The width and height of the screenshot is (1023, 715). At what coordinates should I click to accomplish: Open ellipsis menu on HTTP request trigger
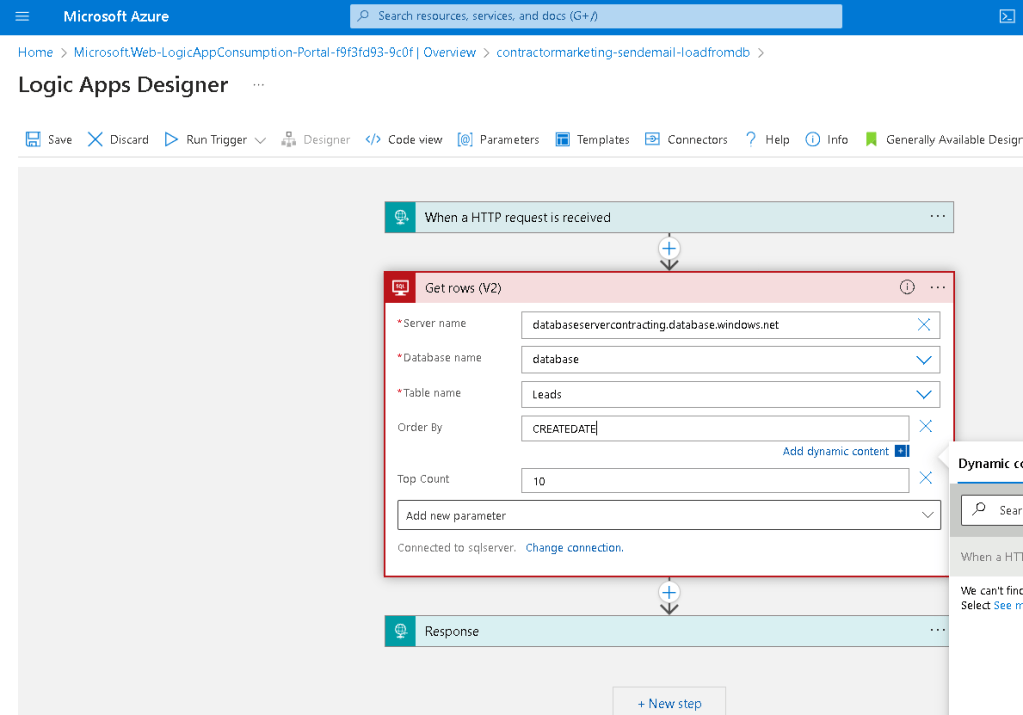pos(938,217)
